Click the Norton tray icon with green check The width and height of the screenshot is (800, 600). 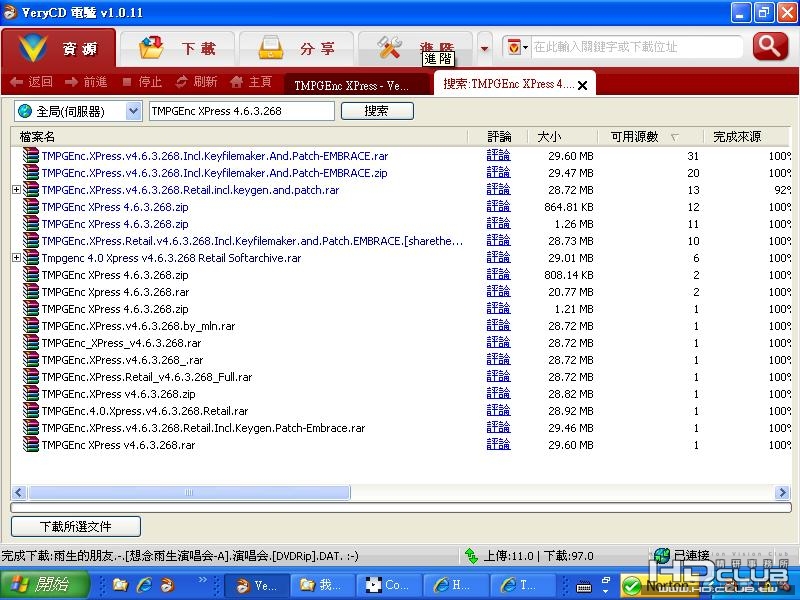pyautogui.click(x=632, y=586)
